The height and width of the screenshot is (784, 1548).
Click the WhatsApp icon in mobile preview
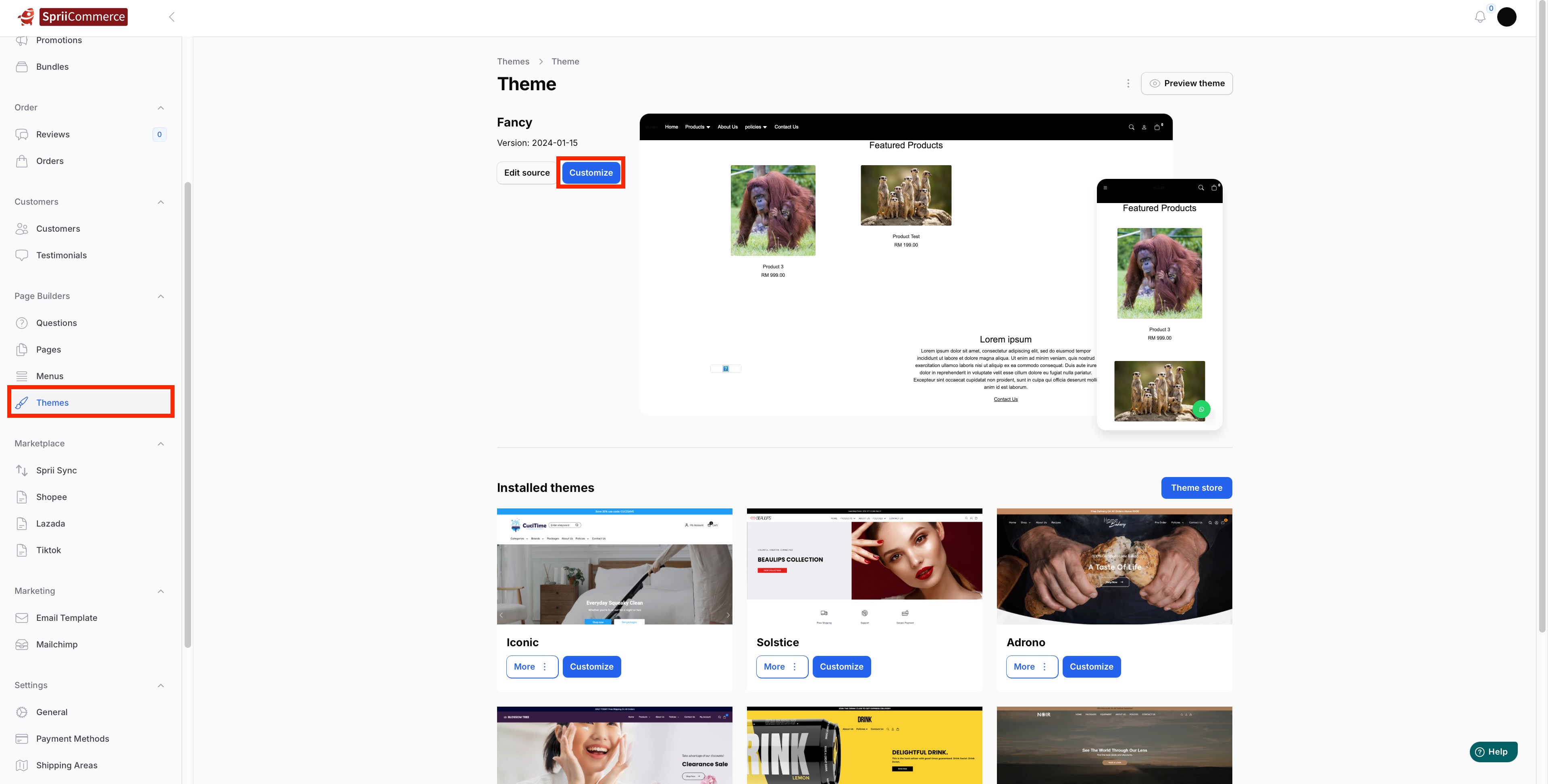click(1201, 409)
